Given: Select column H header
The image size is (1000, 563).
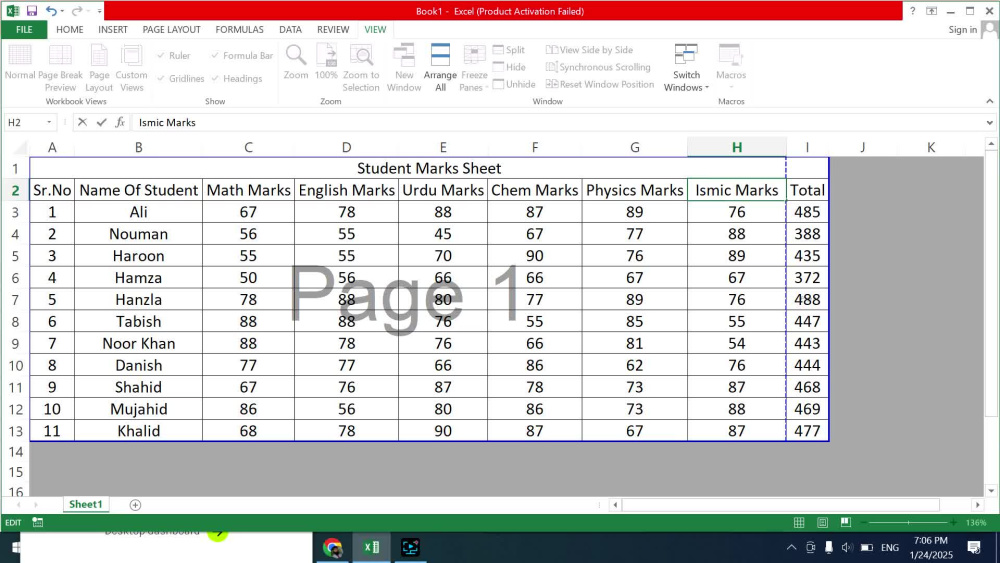Looking at the screenshot, I should coord(737,147).
